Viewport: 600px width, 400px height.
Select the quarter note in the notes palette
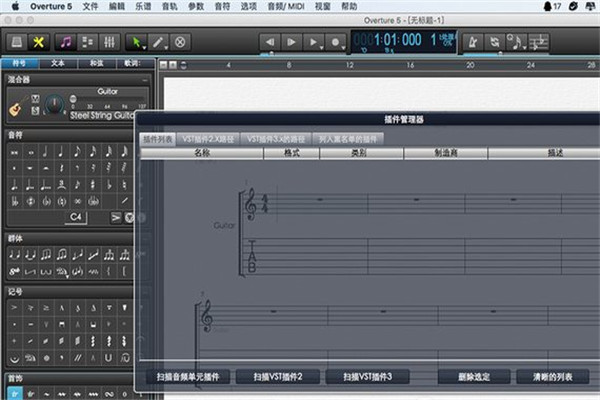click(61, 152)
